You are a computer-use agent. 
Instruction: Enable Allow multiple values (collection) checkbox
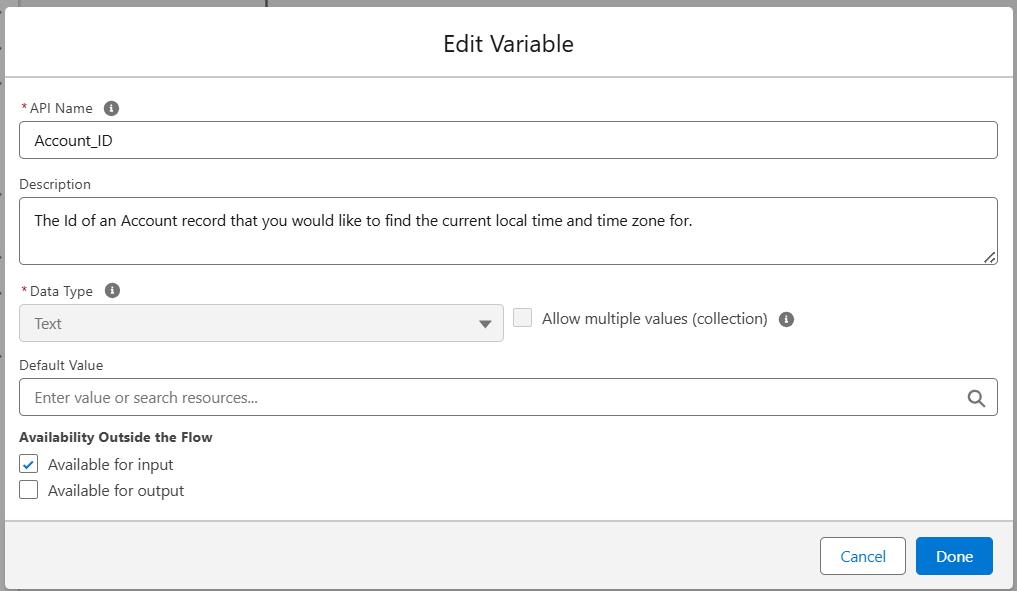click(522, 318)
